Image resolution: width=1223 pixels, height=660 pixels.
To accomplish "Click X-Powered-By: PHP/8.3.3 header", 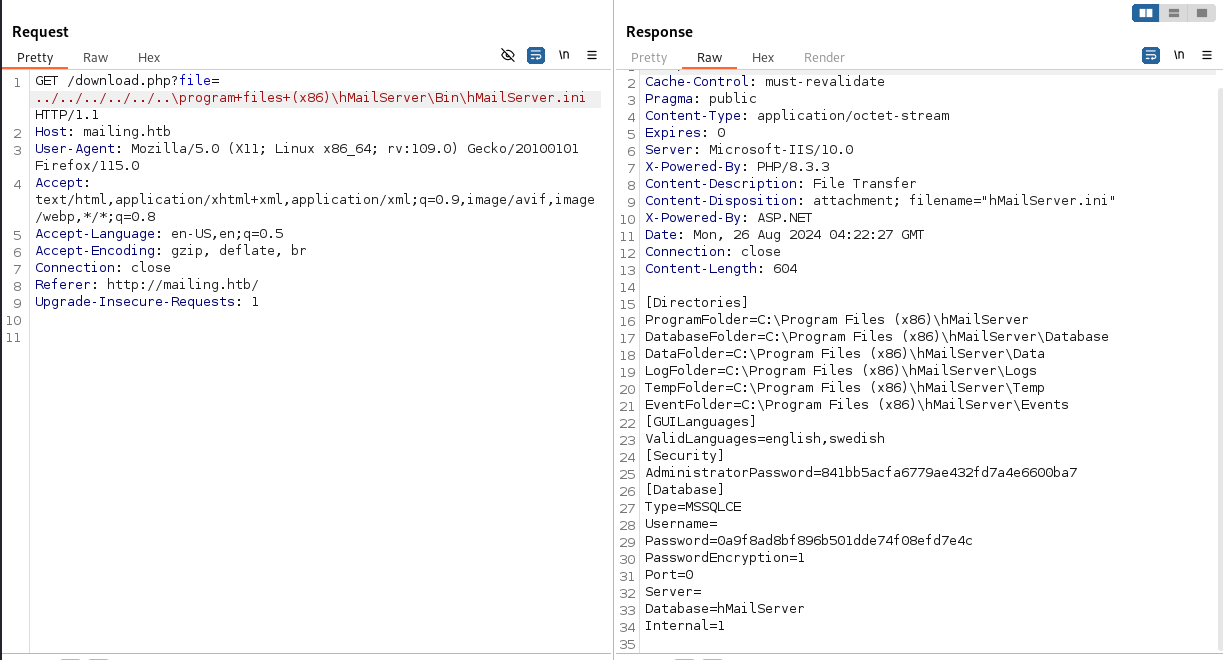I will 737,167.
